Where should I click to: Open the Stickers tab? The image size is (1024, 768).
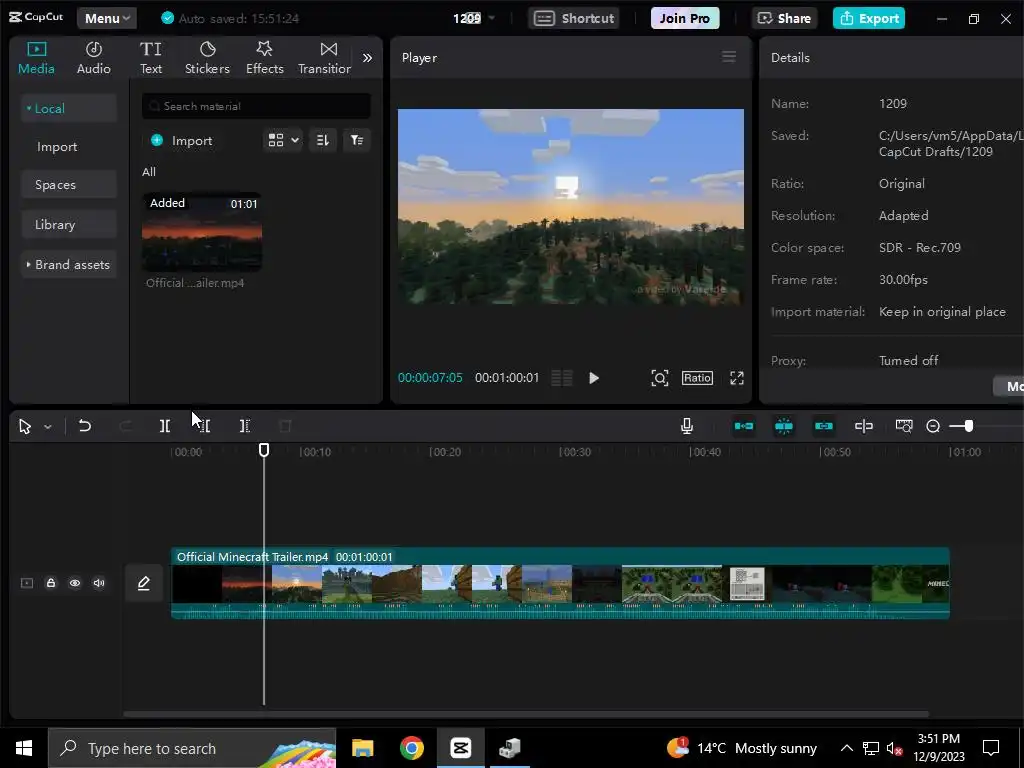click(207, 57)
